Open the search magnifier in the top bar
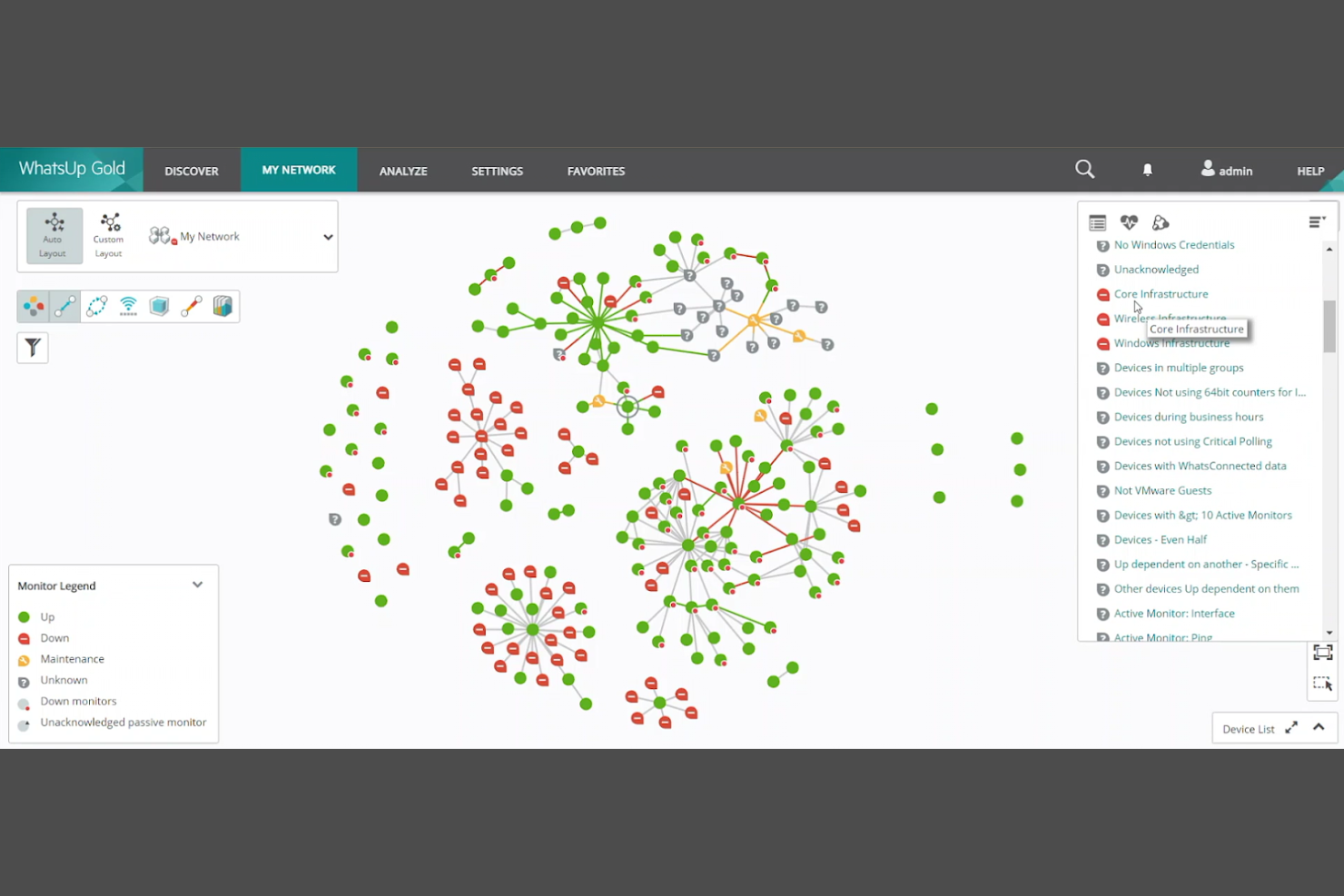This screenshot has width=1344, height=896. click(1084, 169)
